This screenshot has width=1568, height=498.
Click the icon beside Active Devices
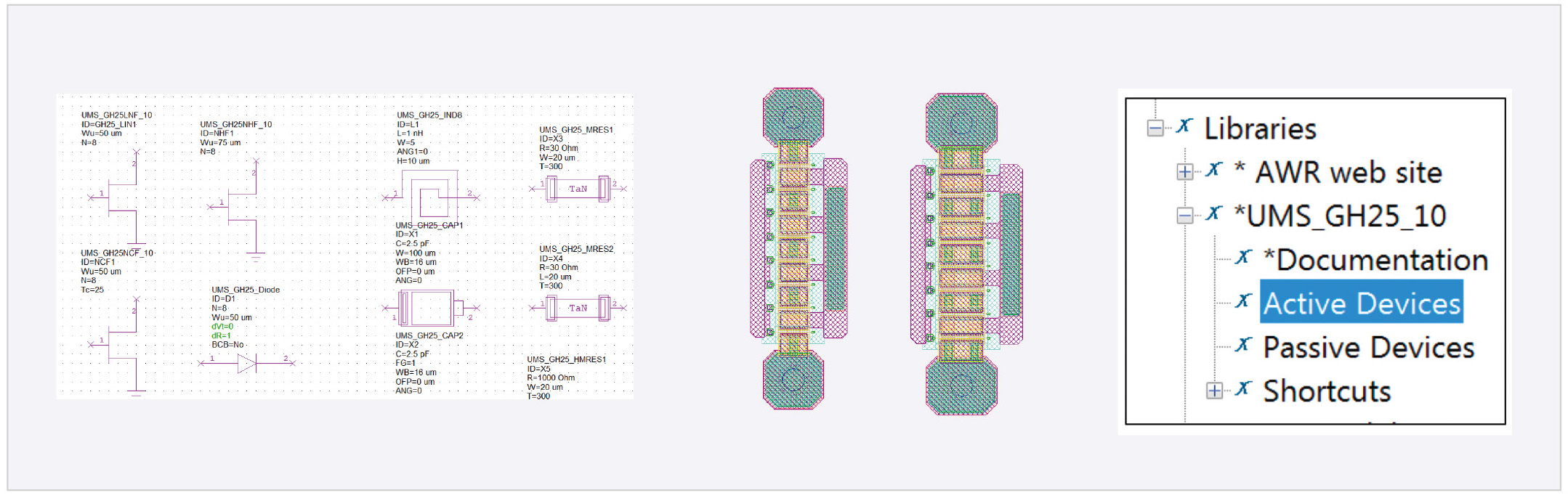[1244, 300]
